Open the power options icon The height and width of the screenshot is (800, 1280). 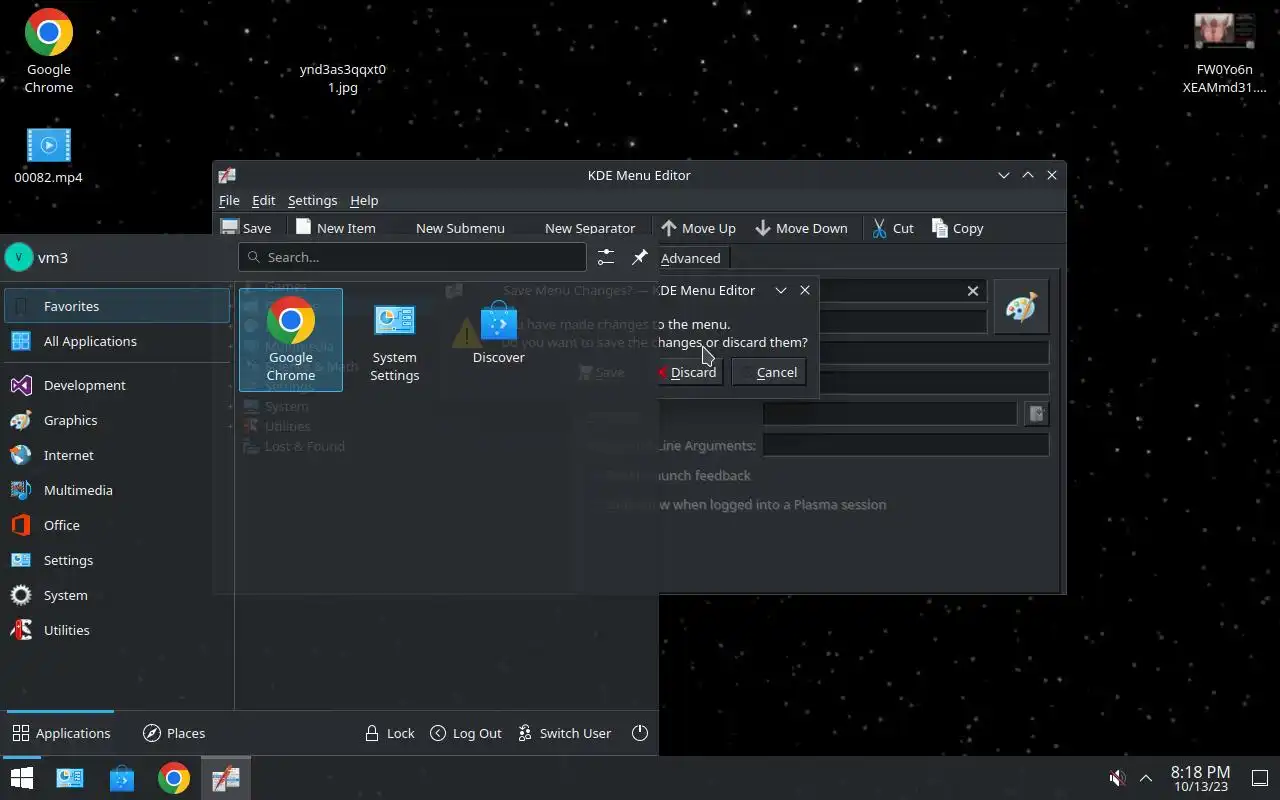[x=640, y=733]
